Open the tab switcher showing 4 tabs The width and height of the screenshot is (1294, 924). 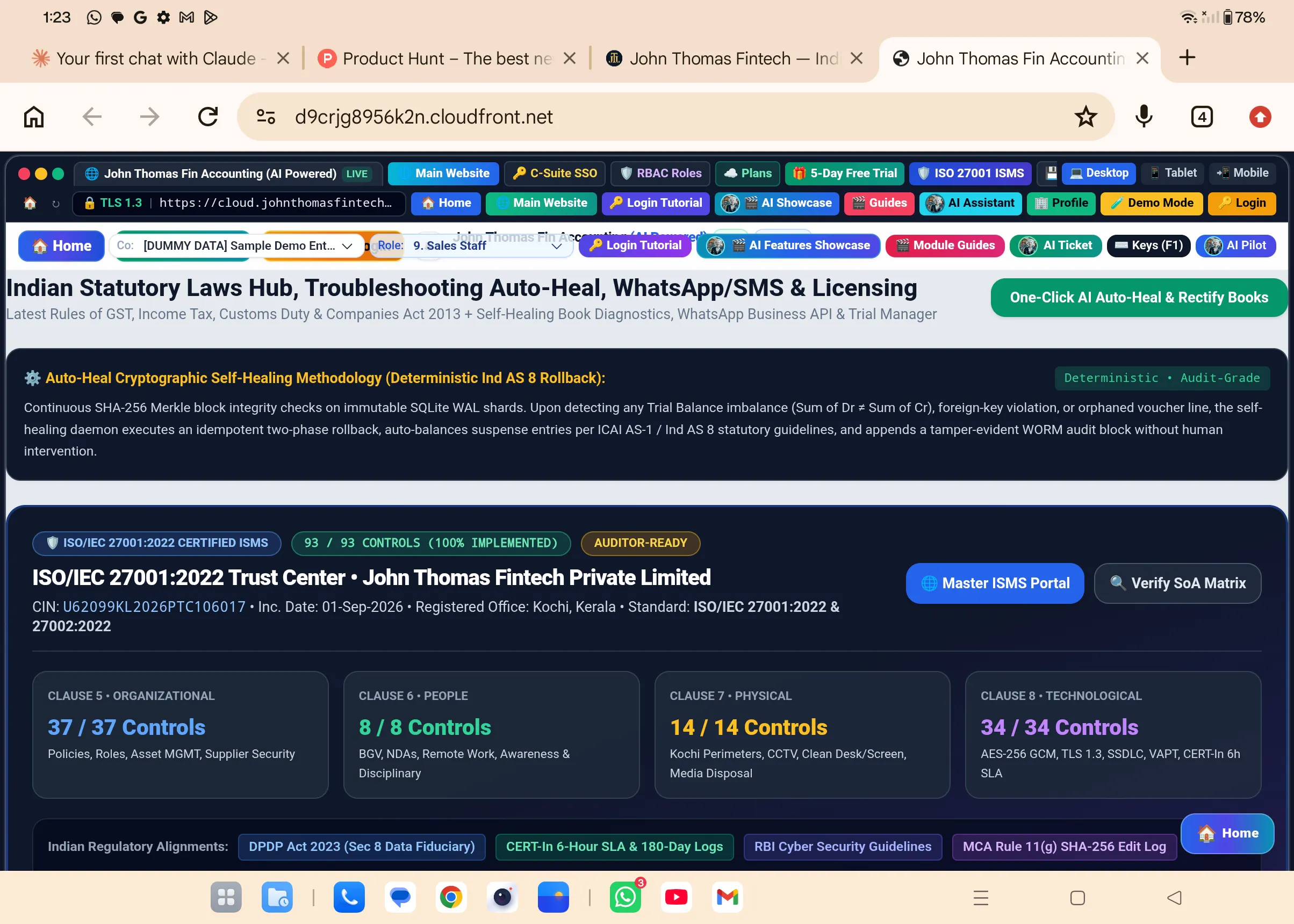coord(1202,117)
